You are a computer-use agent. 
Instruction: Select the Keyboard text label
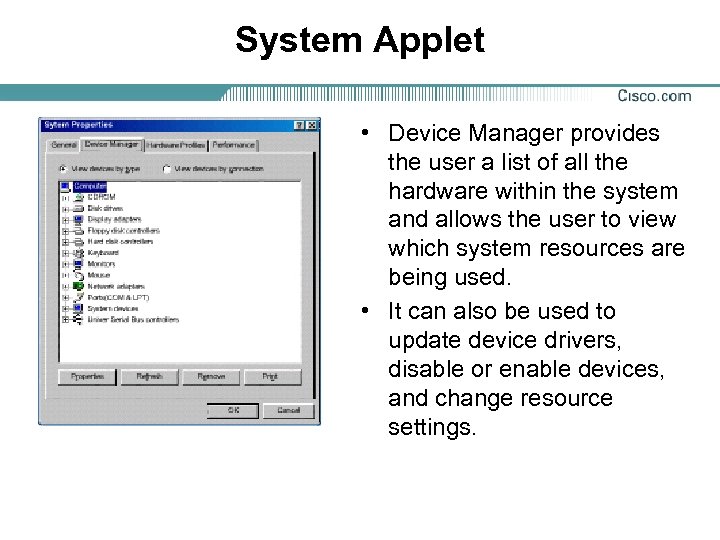coord(103,253)
